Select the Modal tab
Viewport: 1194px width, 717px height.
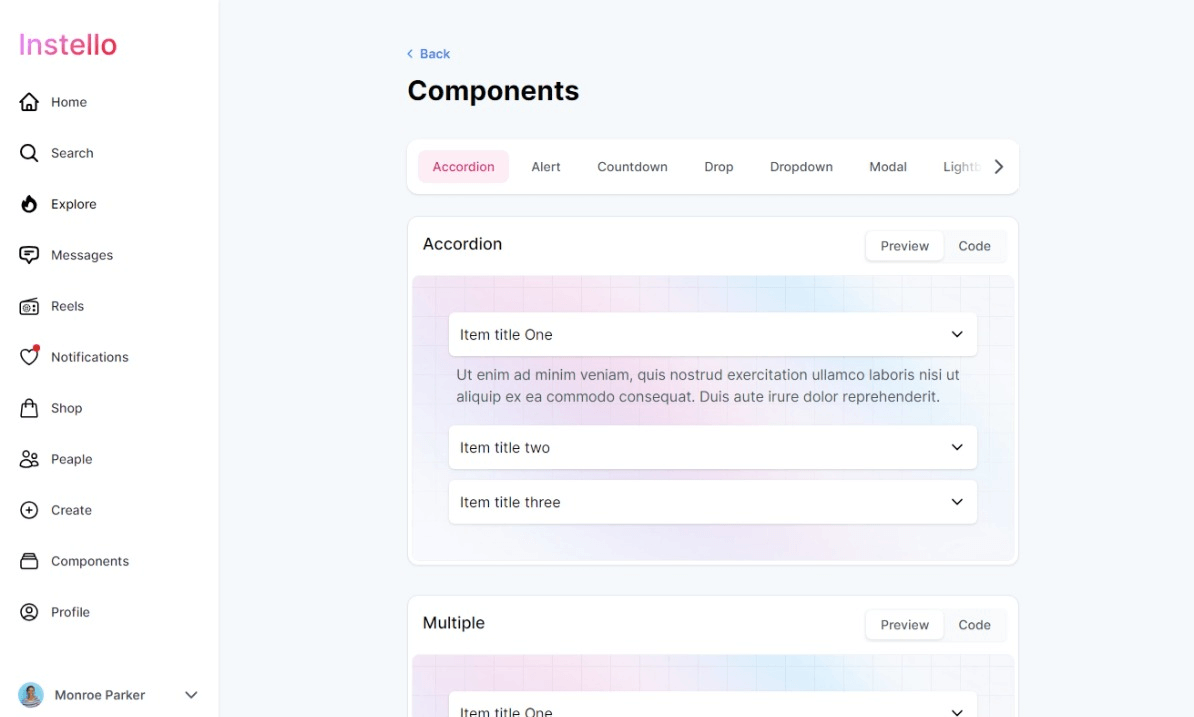pyautogui.click(x=887, y=167)
